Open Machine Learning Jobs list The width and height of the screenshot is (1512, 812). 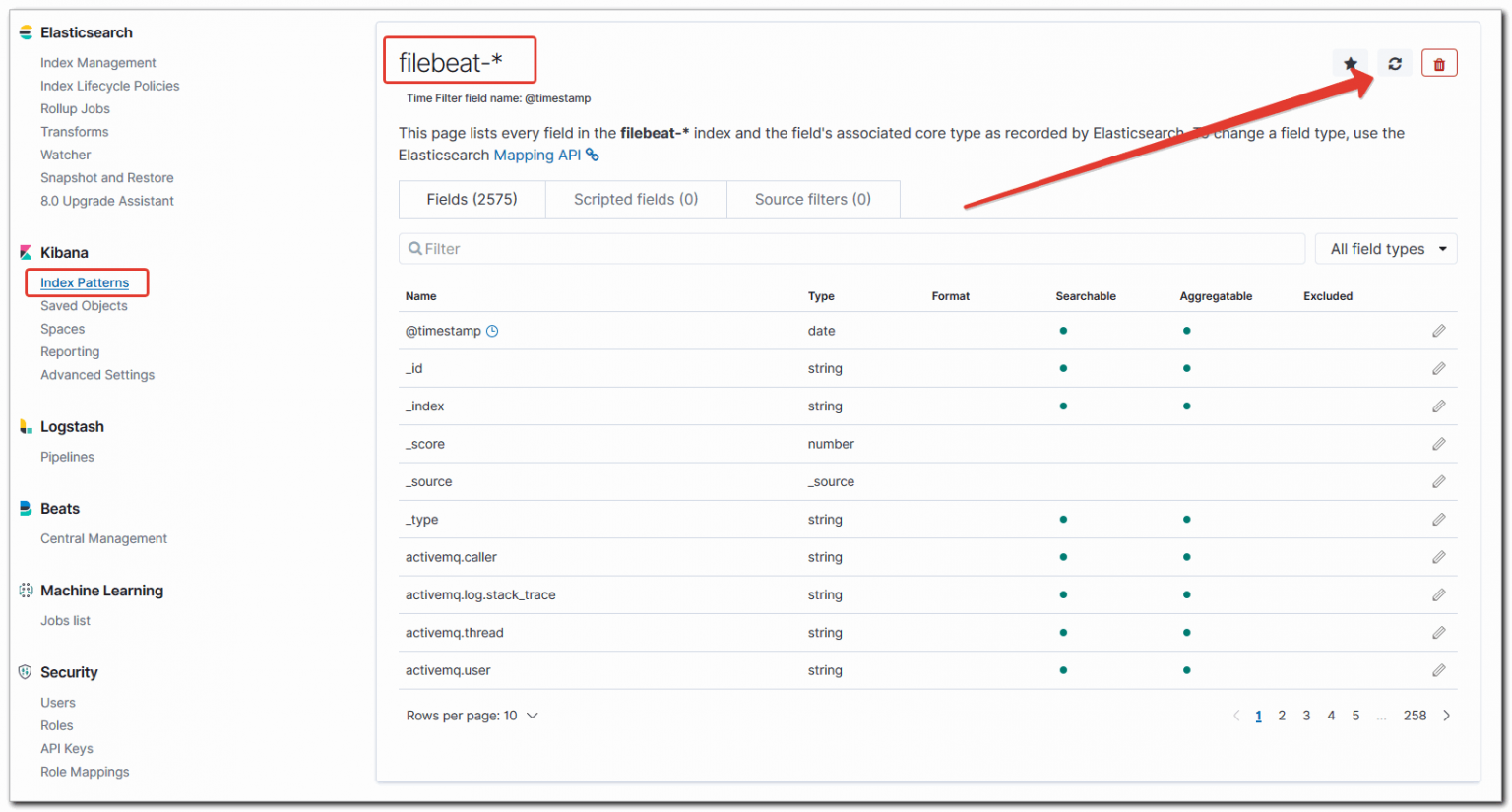click(x=65, y=621)
